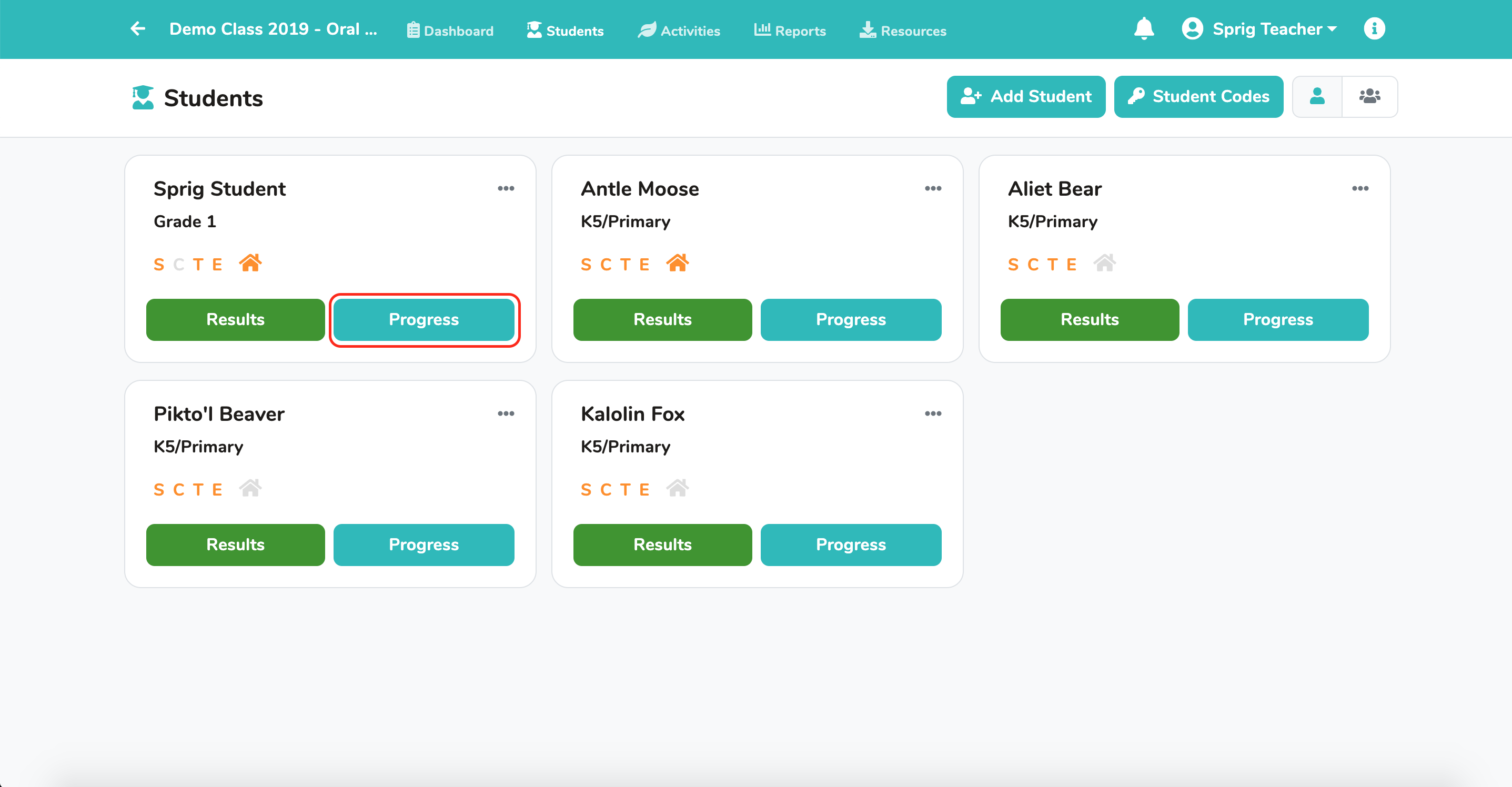Toggle grey home icon on Kalolin Fox card

(x=677, y=488)
